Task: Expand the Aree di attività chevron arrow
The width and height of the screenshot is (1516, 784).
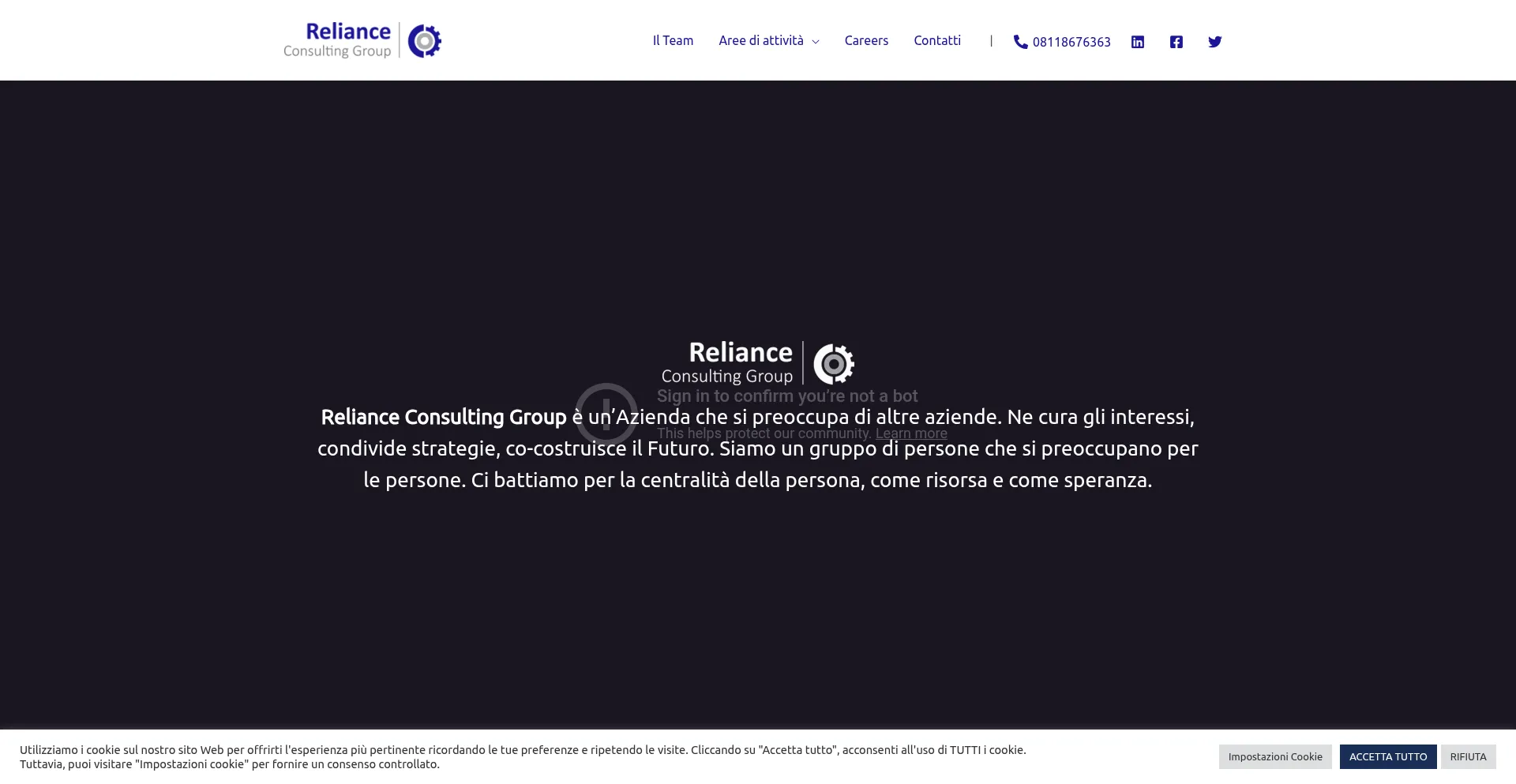Action: tap(816, 42)
